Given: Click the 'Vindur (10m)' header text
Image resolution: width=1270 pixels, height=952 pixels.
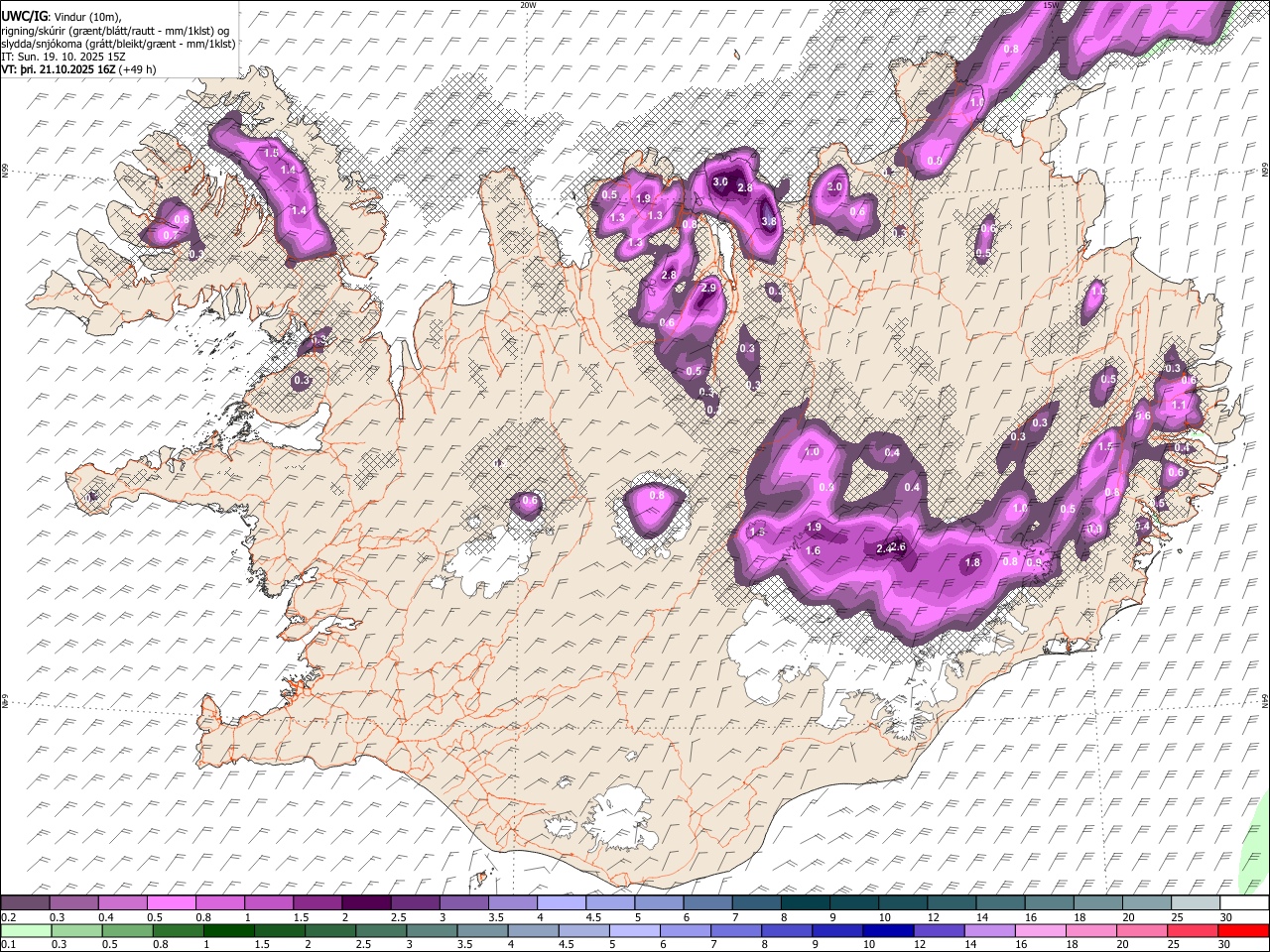Looking at the screenshot, I should click(x=85, y=17).
